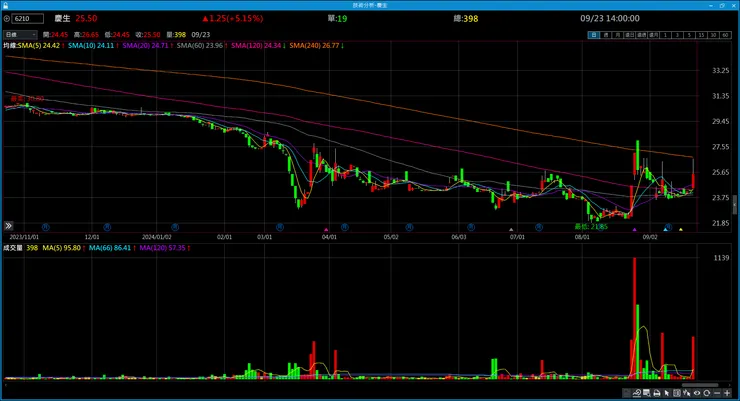
Task: Click the add-symbol plus icon beside 6210
Action: 7,19
